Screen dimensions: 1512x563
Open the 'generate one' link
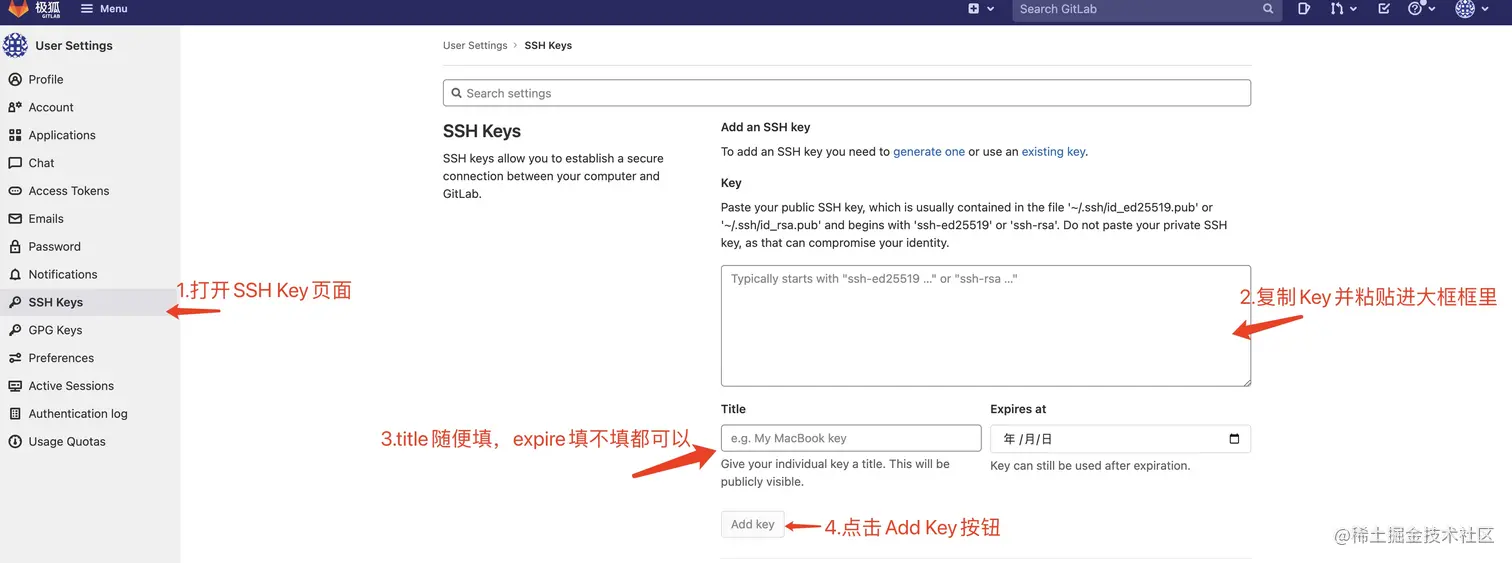[929, 152]
